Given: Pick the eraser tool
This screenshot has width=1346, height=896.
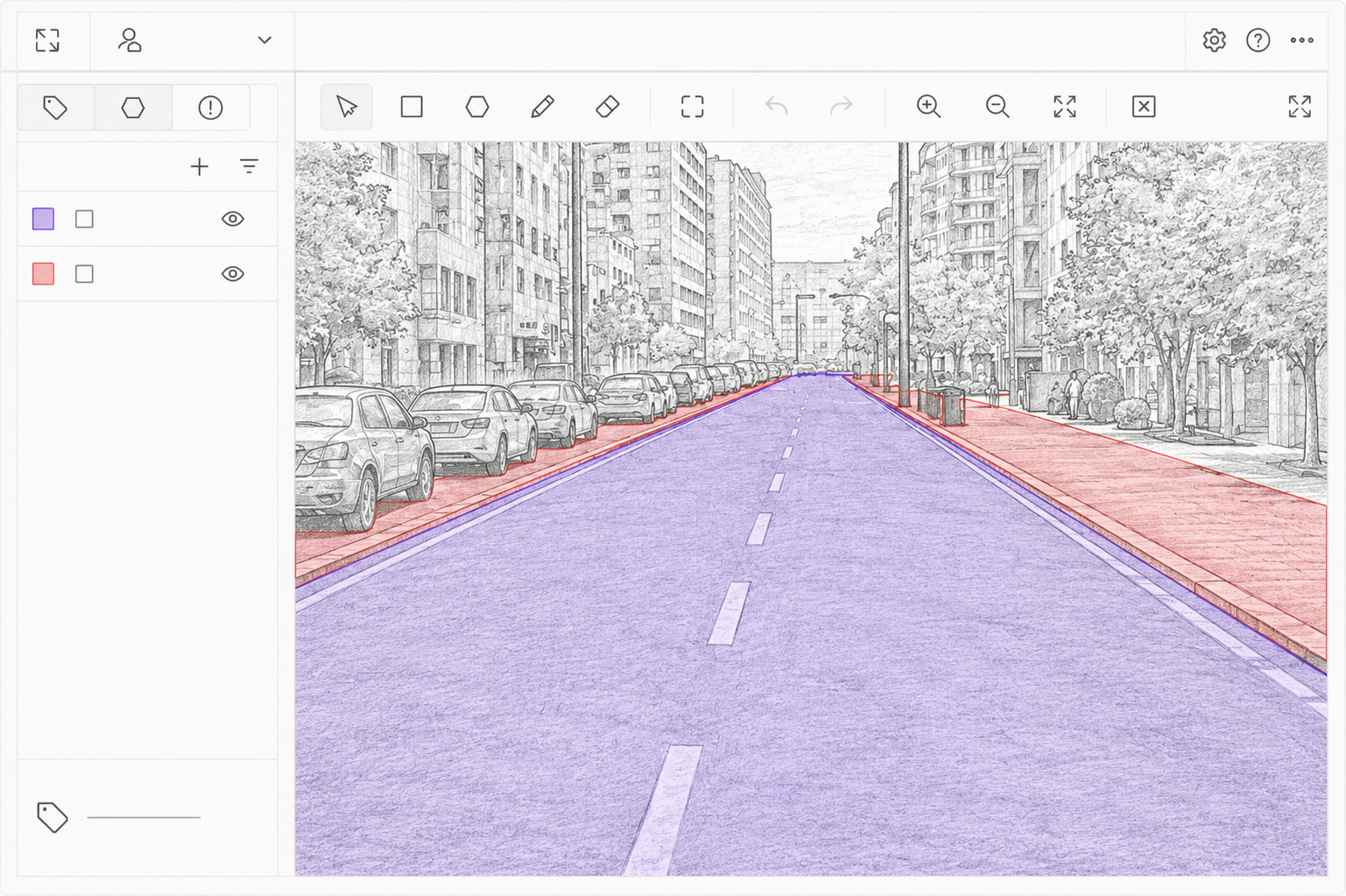Looking at the screenshot, I should coord(608,107).
